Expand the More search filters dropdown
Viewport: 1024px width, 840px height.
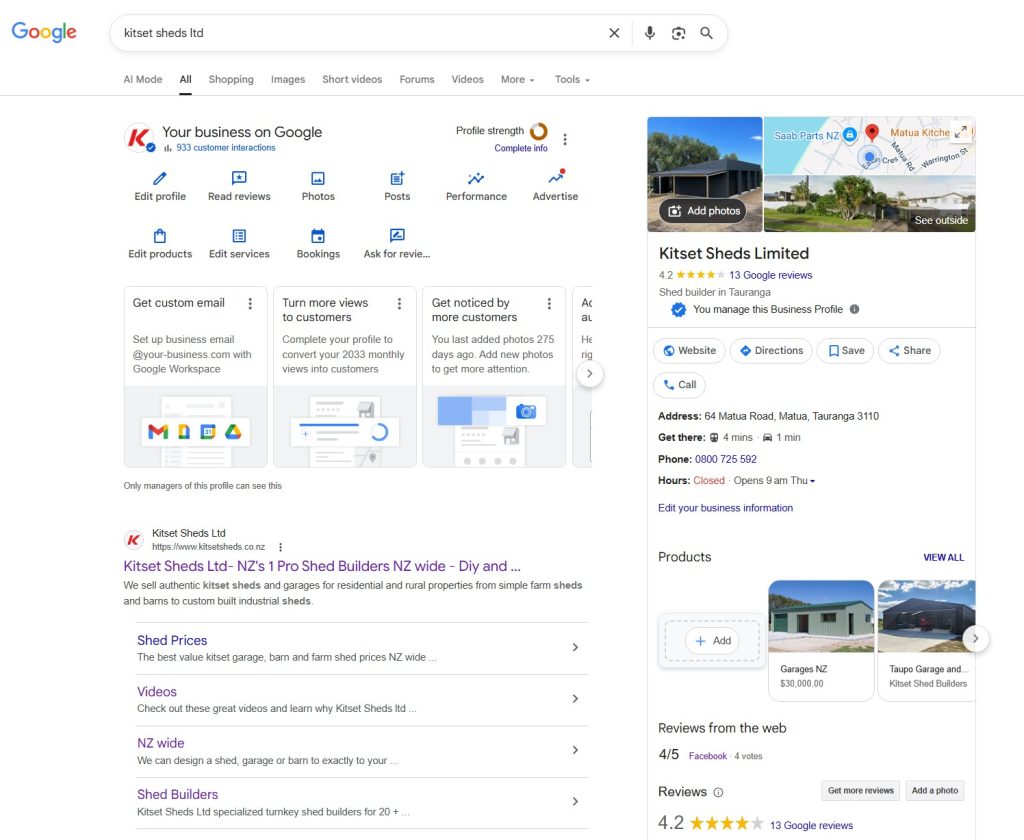[x=518, y=80]
